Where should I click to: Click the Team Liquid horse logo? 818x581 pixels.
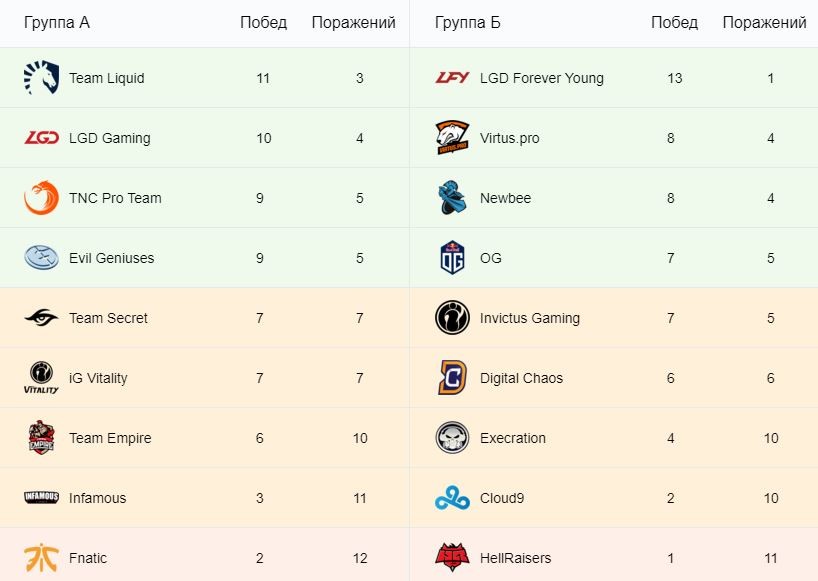click(x=41, y=78)
